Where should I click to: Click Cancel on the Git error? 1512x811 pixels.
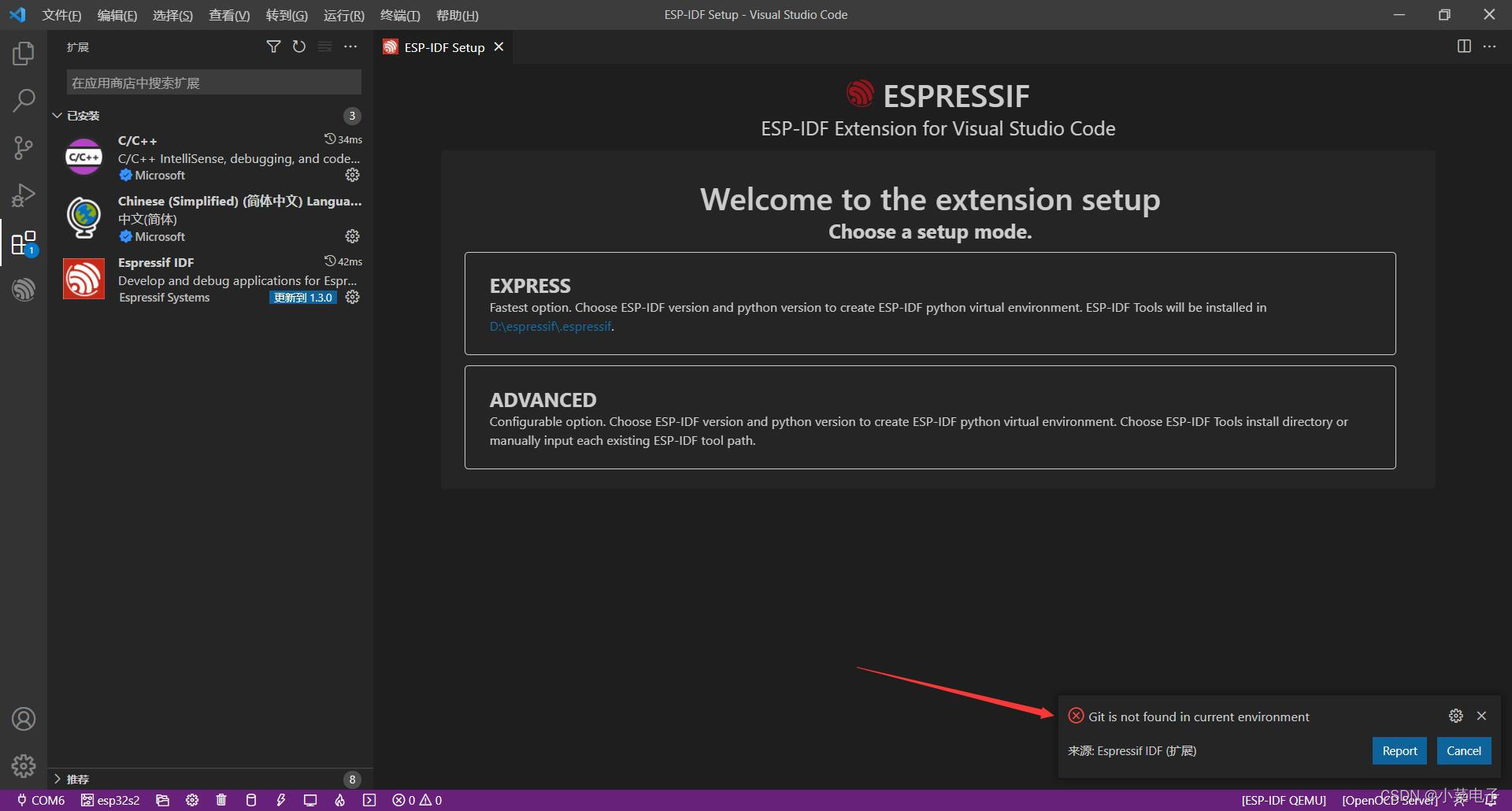[x=1464, y=750]
